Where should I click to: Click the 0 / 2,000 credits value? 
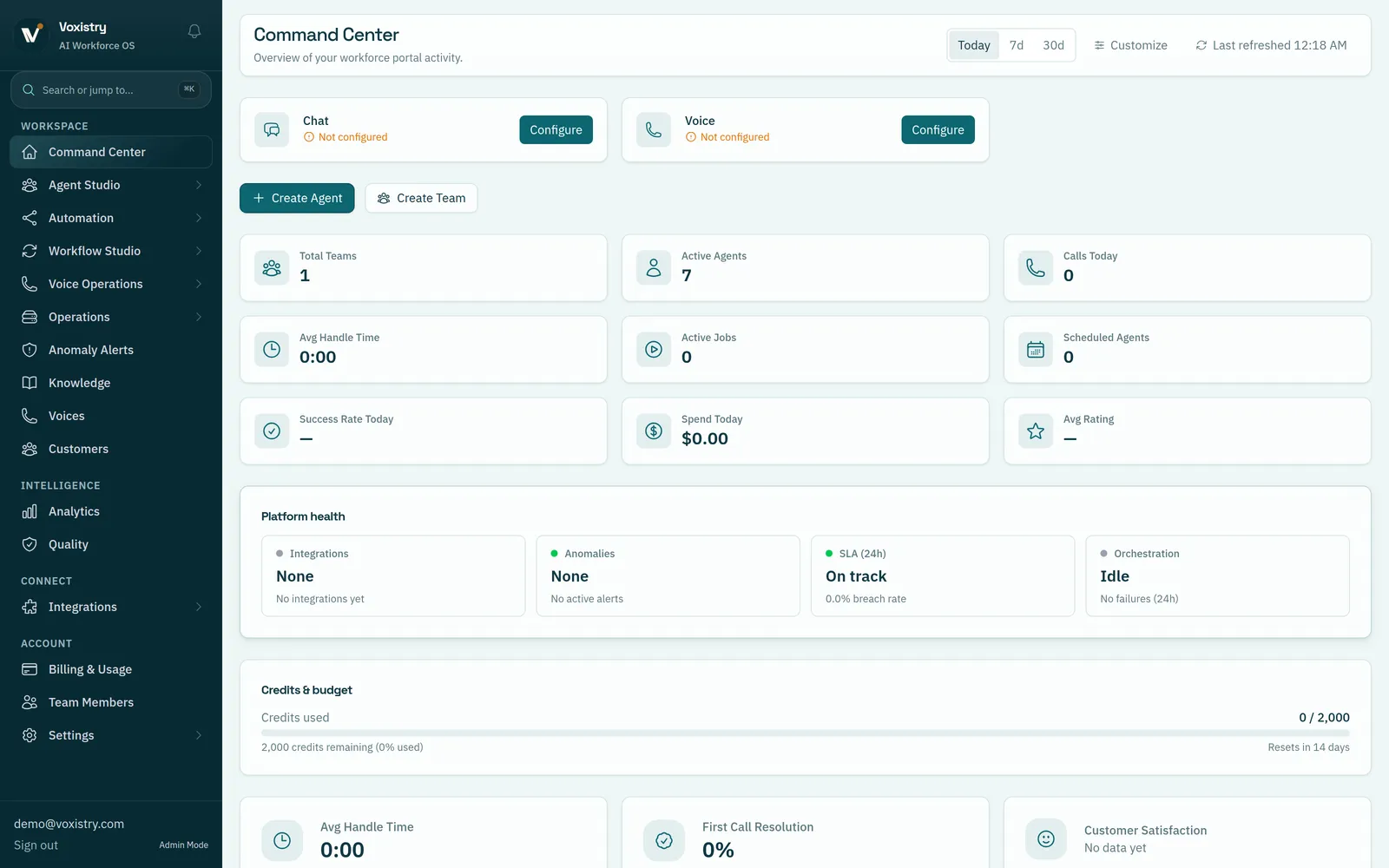pos(1324,718)
